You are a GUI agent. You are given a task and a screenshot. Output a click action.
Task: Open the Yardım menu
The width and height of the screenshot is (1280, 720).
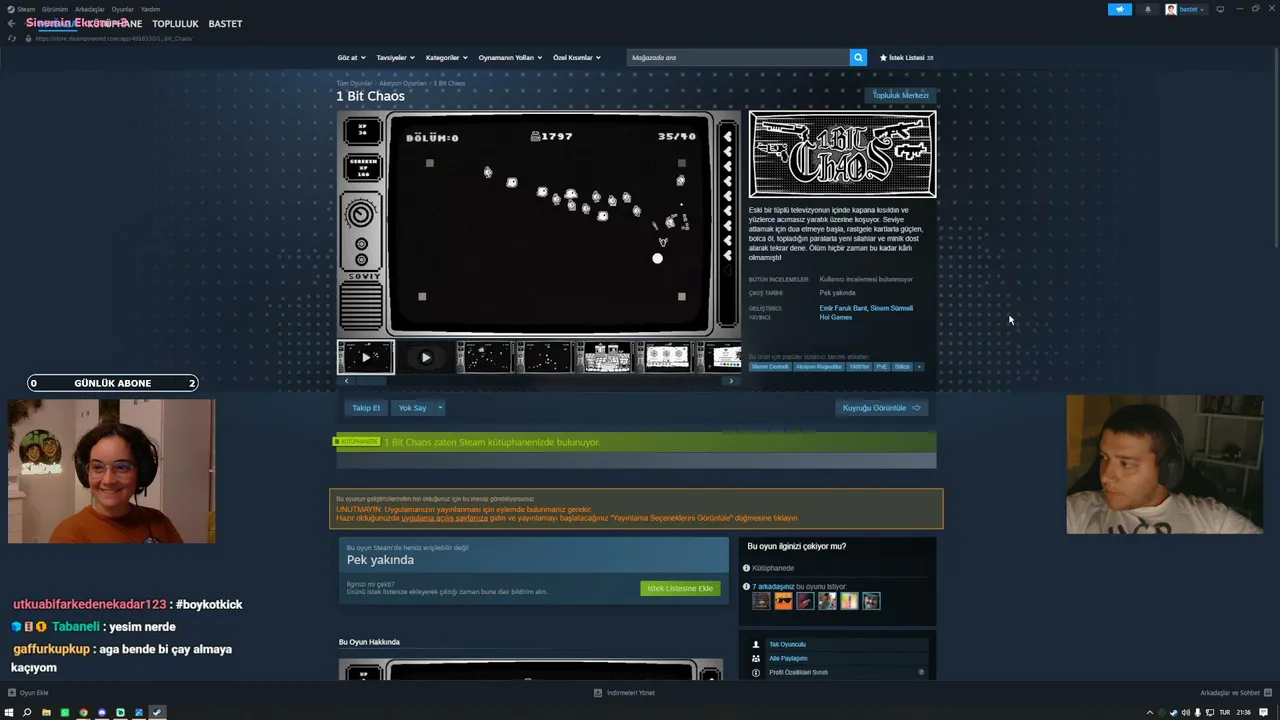click(151, 9)
